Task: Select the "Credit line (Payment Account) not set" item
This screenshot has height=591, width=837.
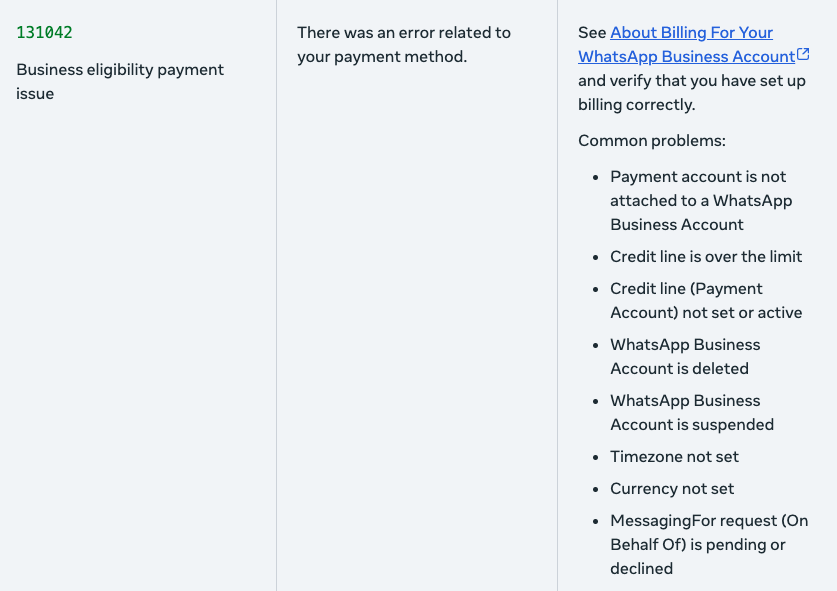Action: [x=706, y=301]
